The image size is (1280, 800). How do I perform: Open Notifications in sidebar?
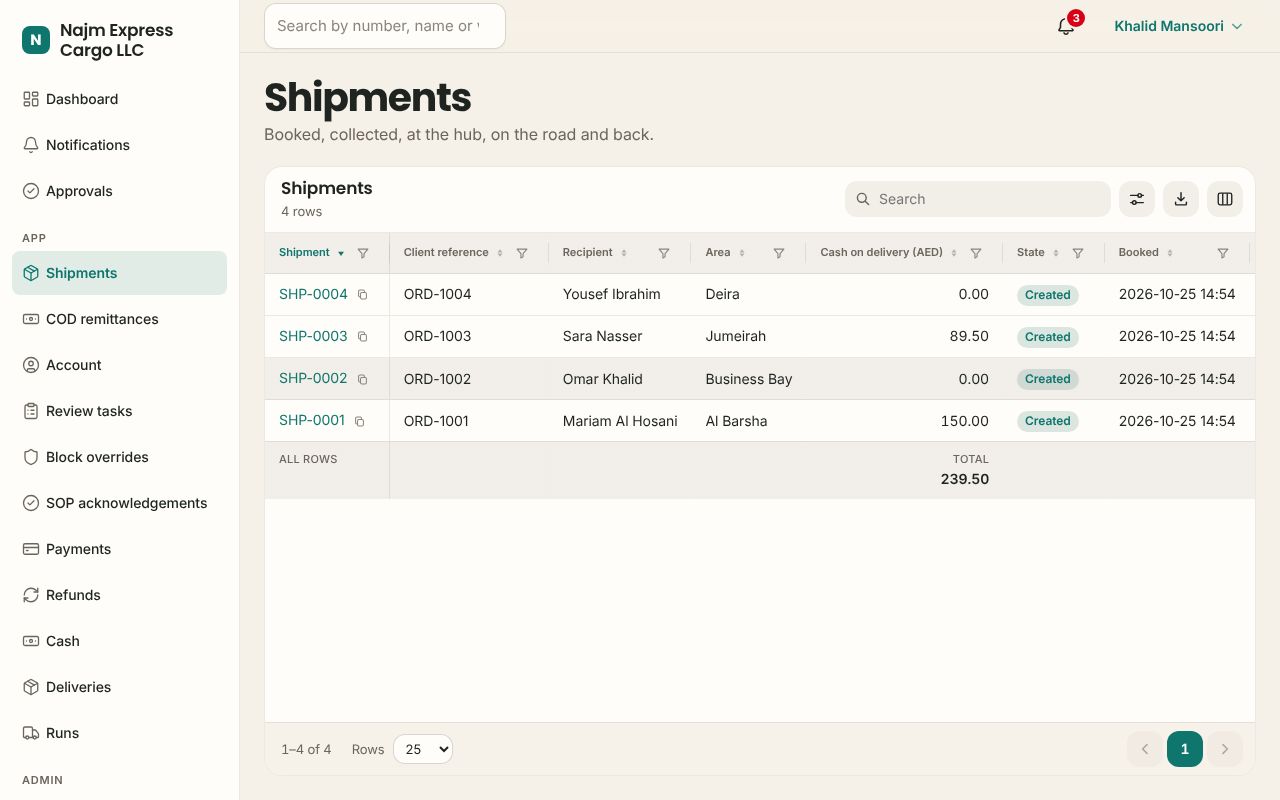pos(119,145)
